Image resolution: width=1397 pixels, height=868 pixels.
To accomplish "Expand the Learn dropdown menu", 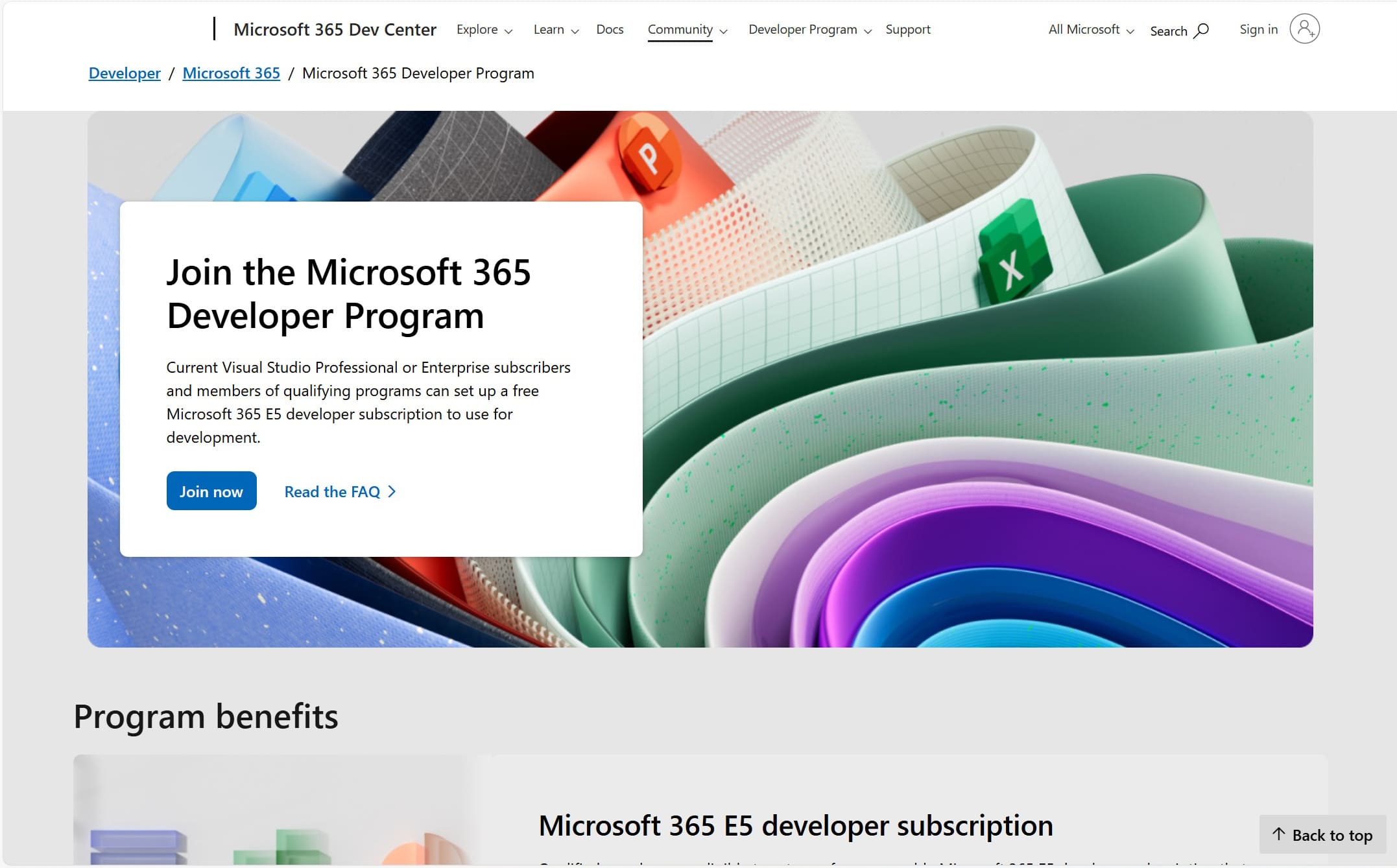I will 554,29.
